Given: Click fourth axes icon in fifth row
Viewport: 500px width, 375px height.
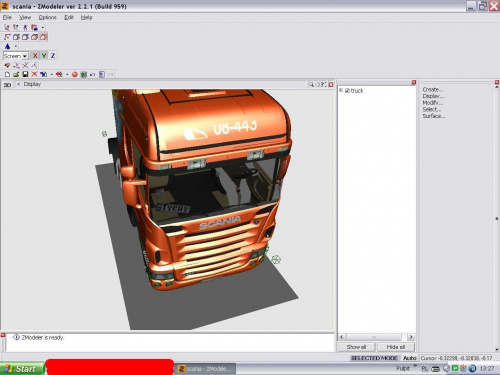Looking at the screenshot, I should (34, 65).
